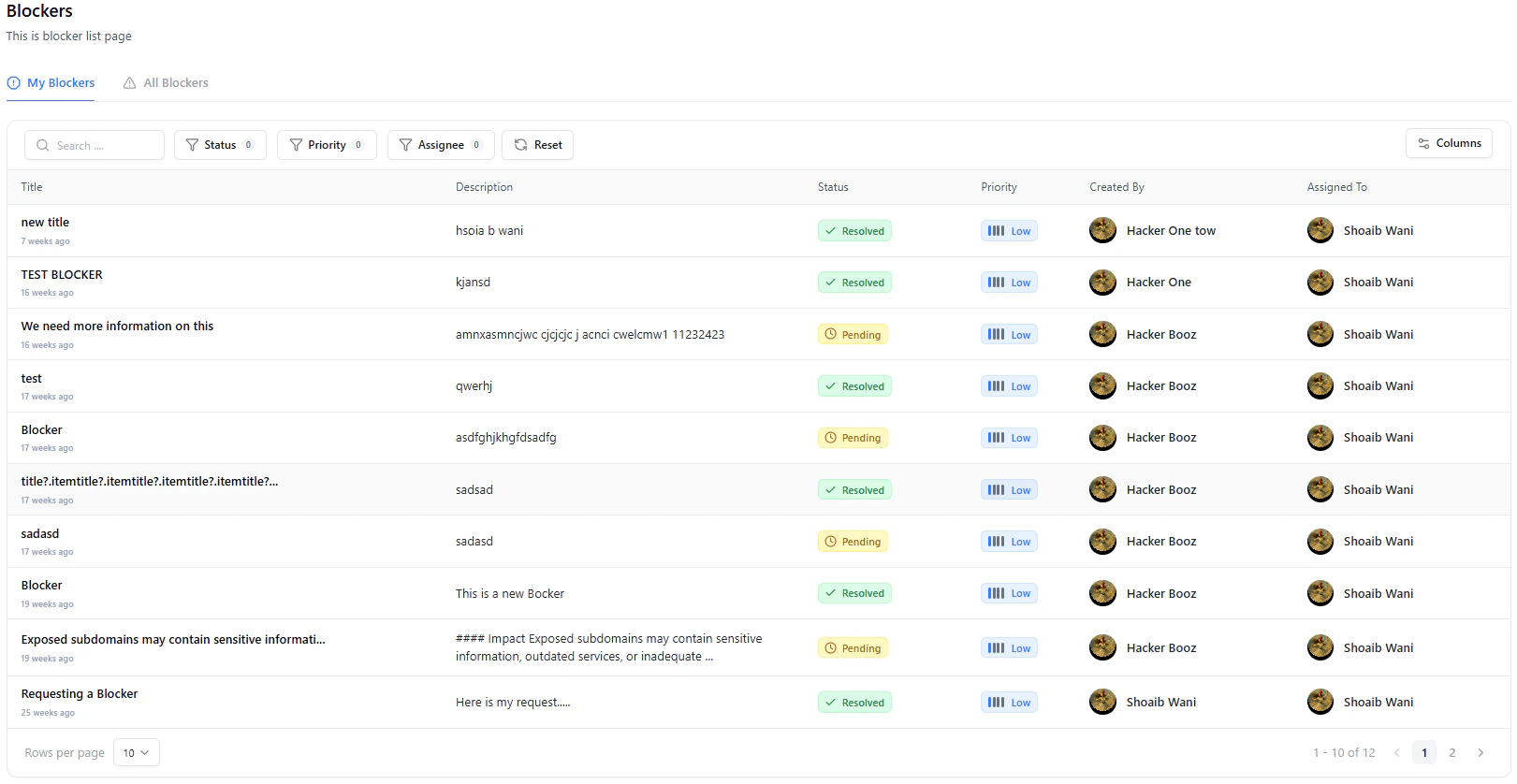Viewport: 1517px width, 784px height.
Task: Click Pending badge in Exposed subdomains row
Action: 853,648
